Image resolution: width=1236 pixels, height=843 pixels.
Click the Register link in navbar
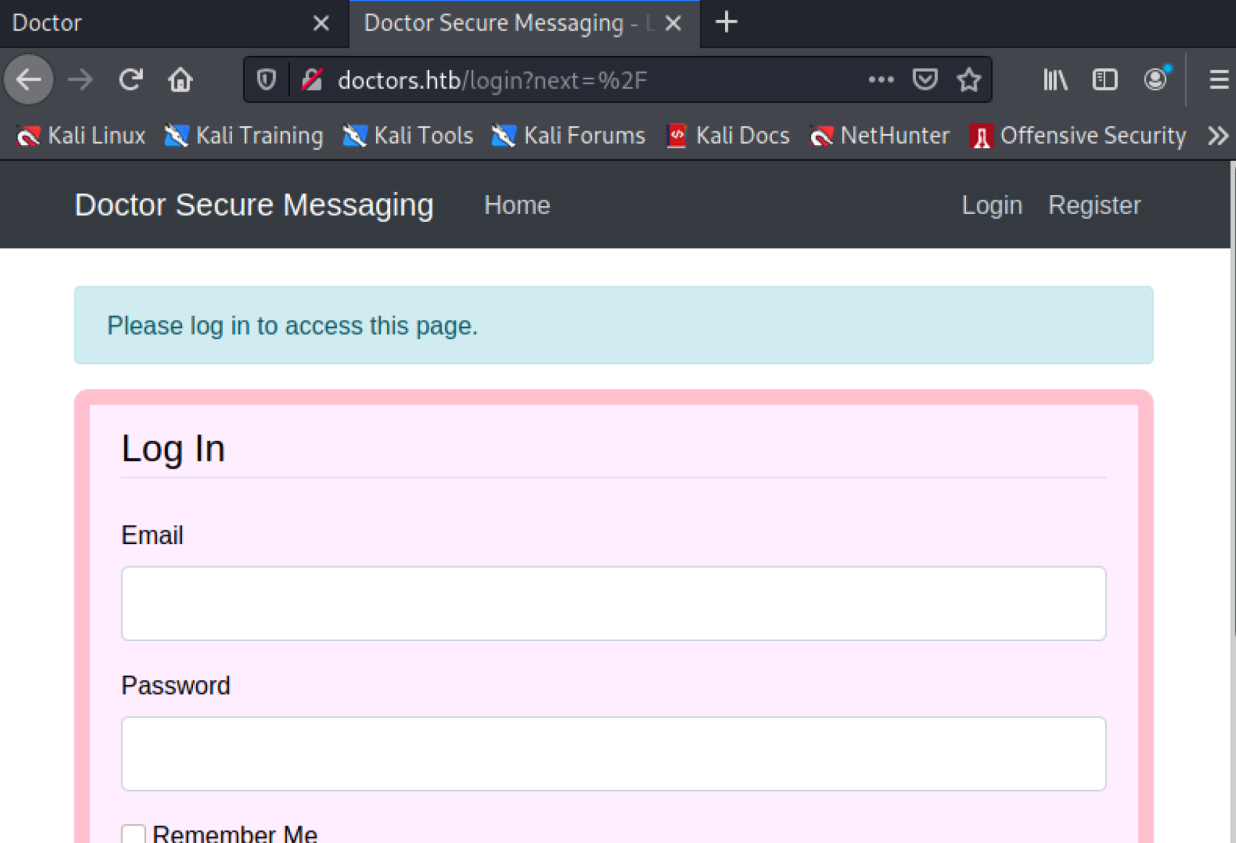[1094, 205]
